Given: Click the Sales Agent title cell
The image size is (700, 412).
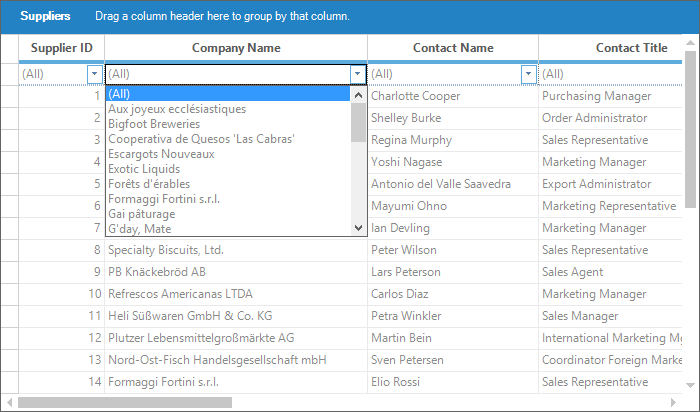Looking at the screenshot, I should click(610, 272).
